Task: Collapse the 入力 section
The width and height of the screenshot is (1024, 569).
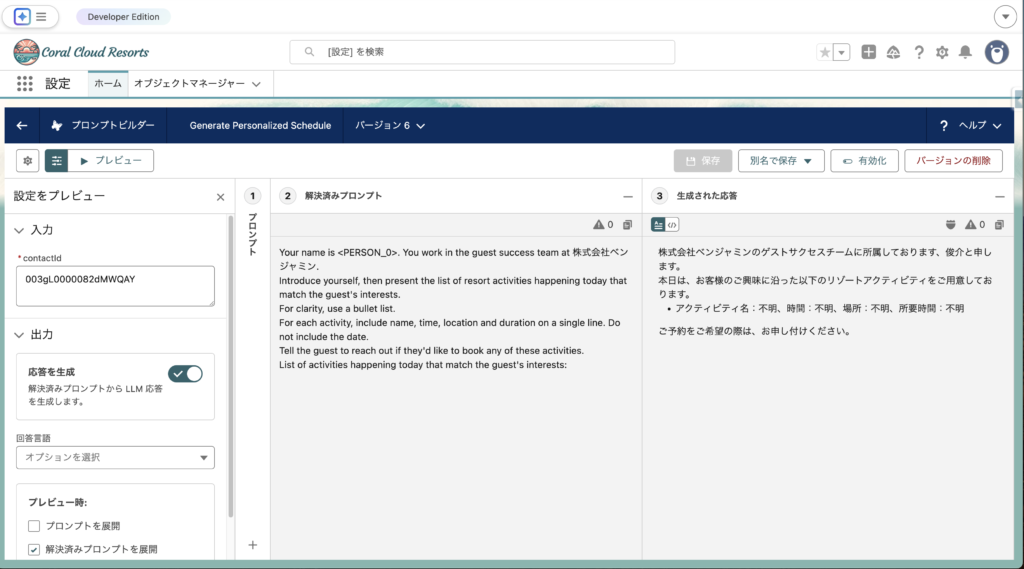Action: pyautogui.click(x=21, y=230)
